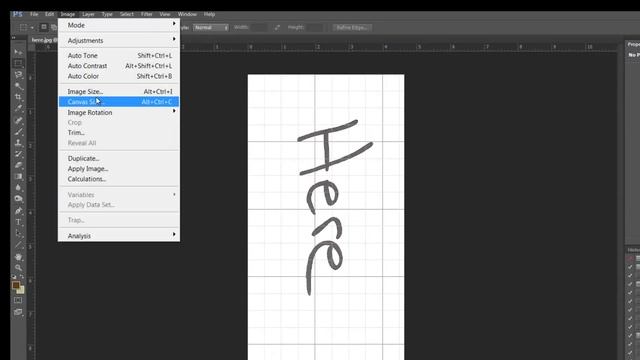Open the Help menu
This screenshot has width=640, height=360.
click(x=209, y=14)
